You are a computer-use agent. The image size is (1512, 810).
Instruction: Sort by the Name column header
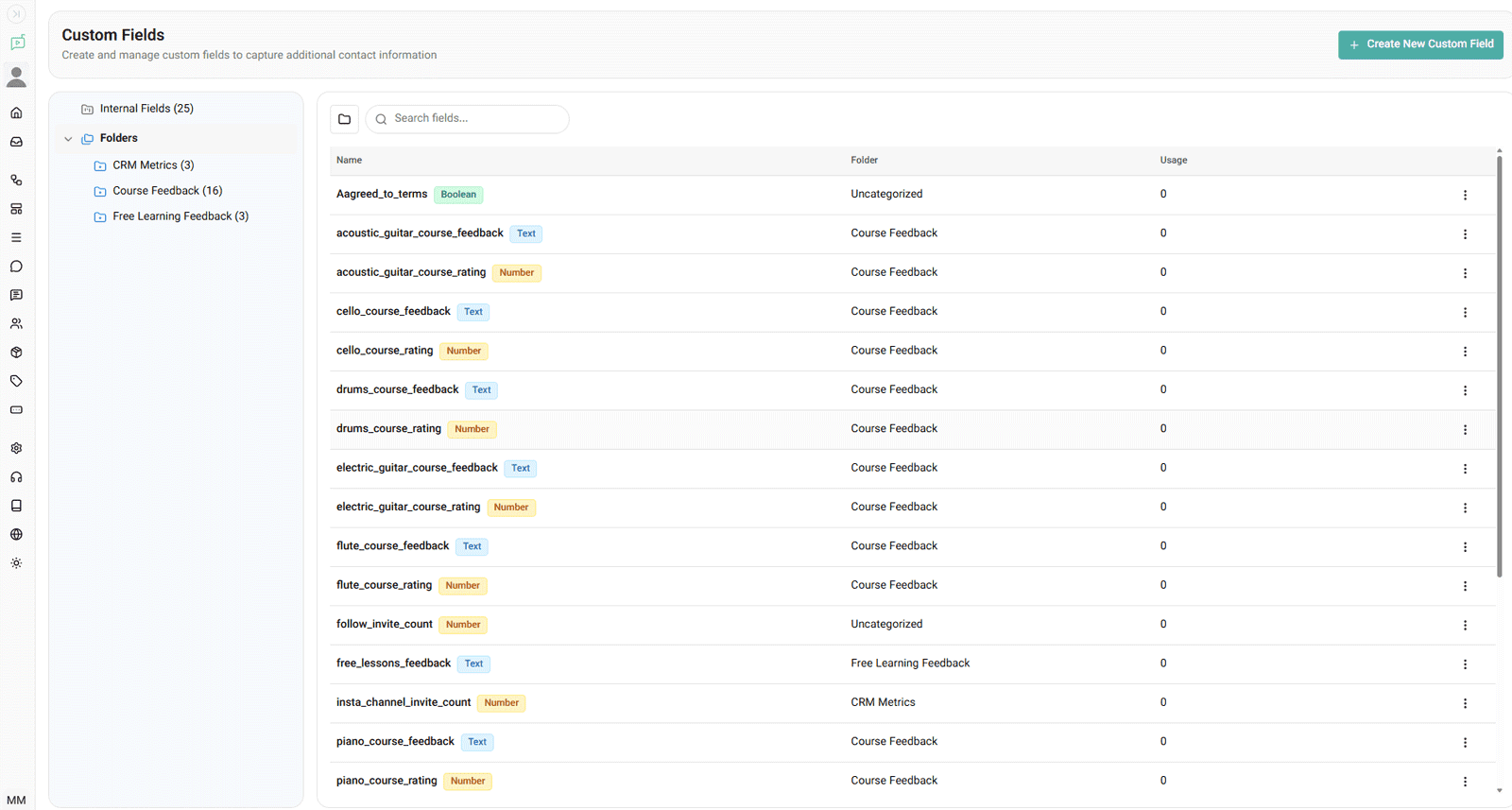coord(349,161)
